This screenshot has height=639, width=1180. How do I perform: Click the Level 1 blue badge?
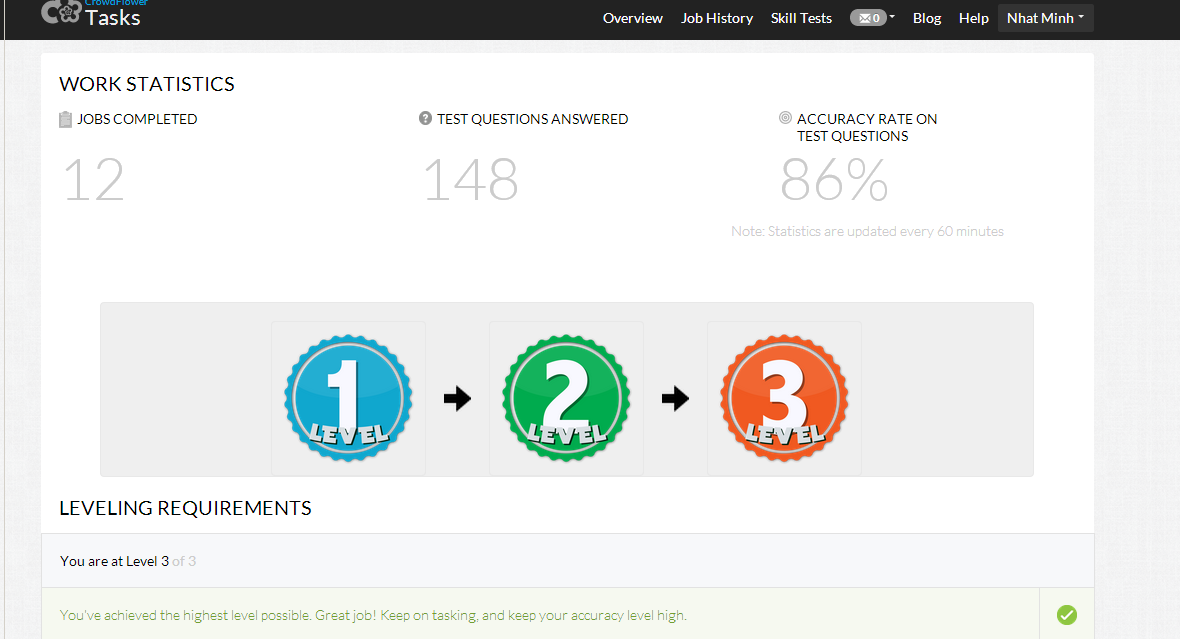(x=348, y=398)
